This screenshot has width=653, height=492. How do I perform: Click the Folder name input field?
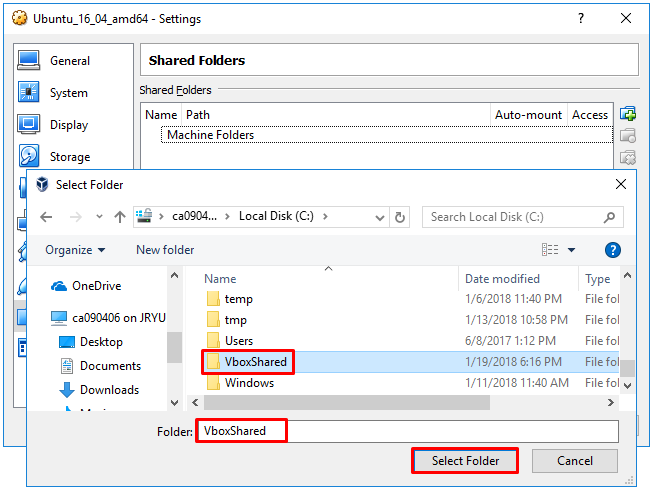(x=407, y=431)
